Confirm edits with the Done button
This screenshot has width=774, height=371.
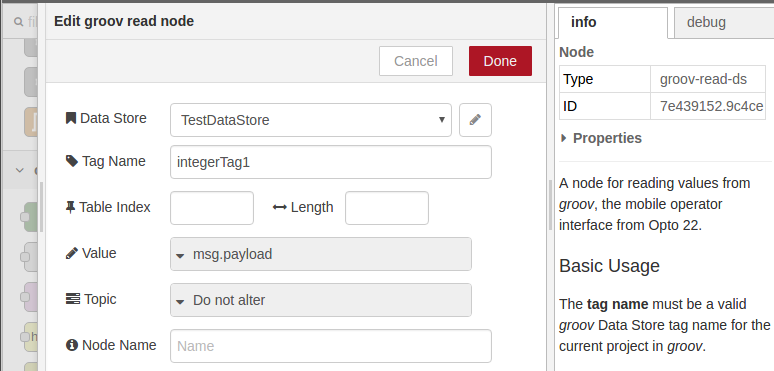(x=500, y=61)
